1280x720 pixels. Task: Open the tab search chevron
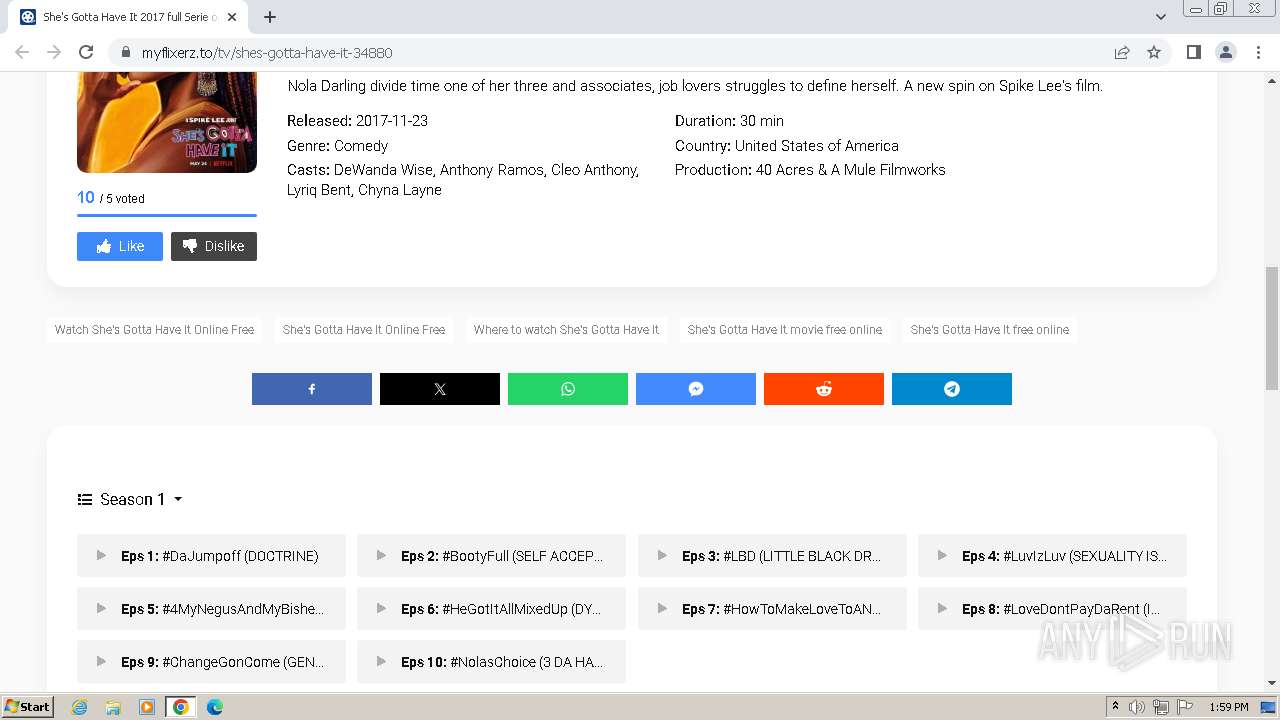point(1161,17)
